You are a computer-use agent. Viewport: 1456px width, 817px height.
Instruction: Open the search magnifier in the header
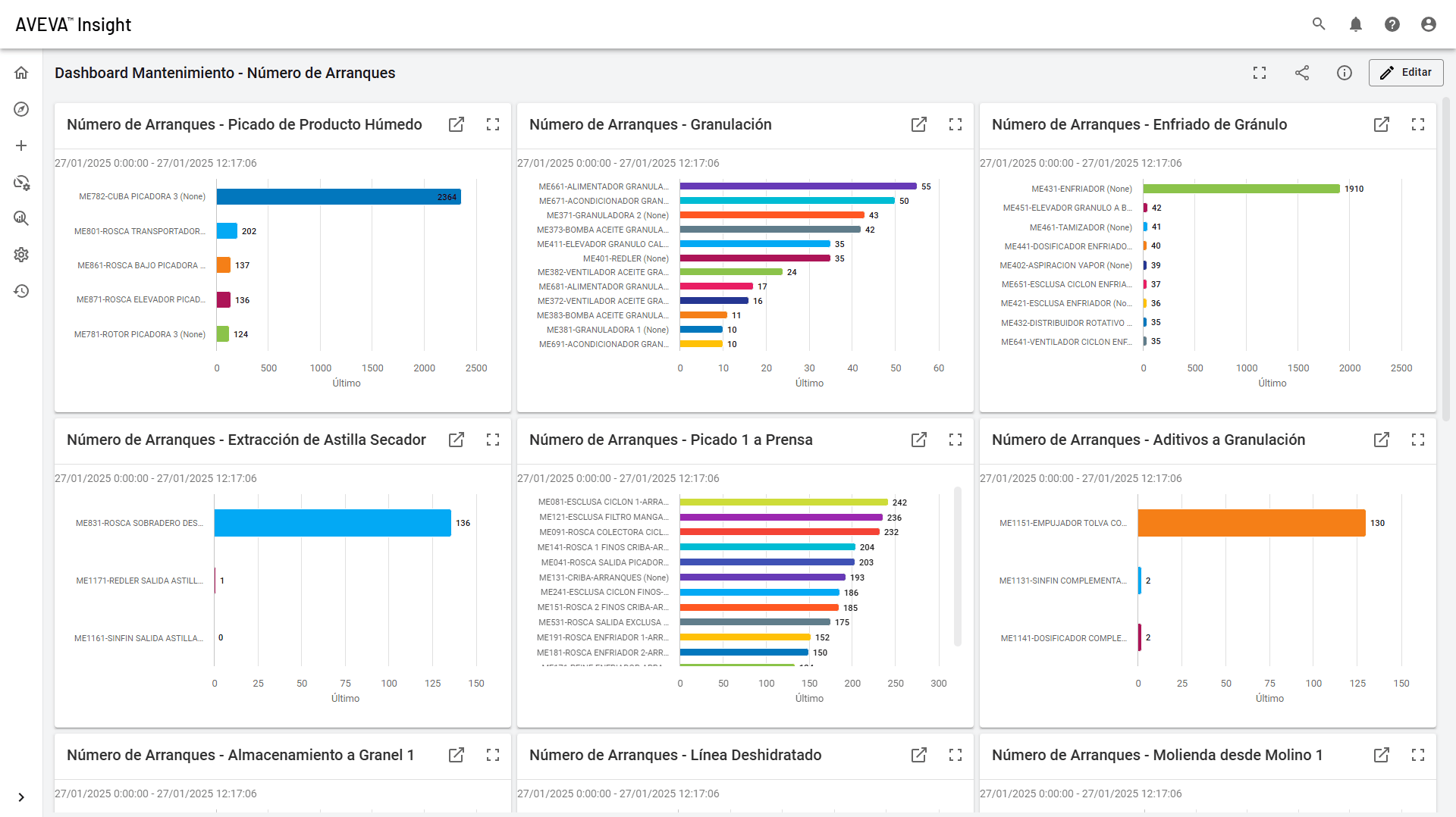(x=1319, y=24)
